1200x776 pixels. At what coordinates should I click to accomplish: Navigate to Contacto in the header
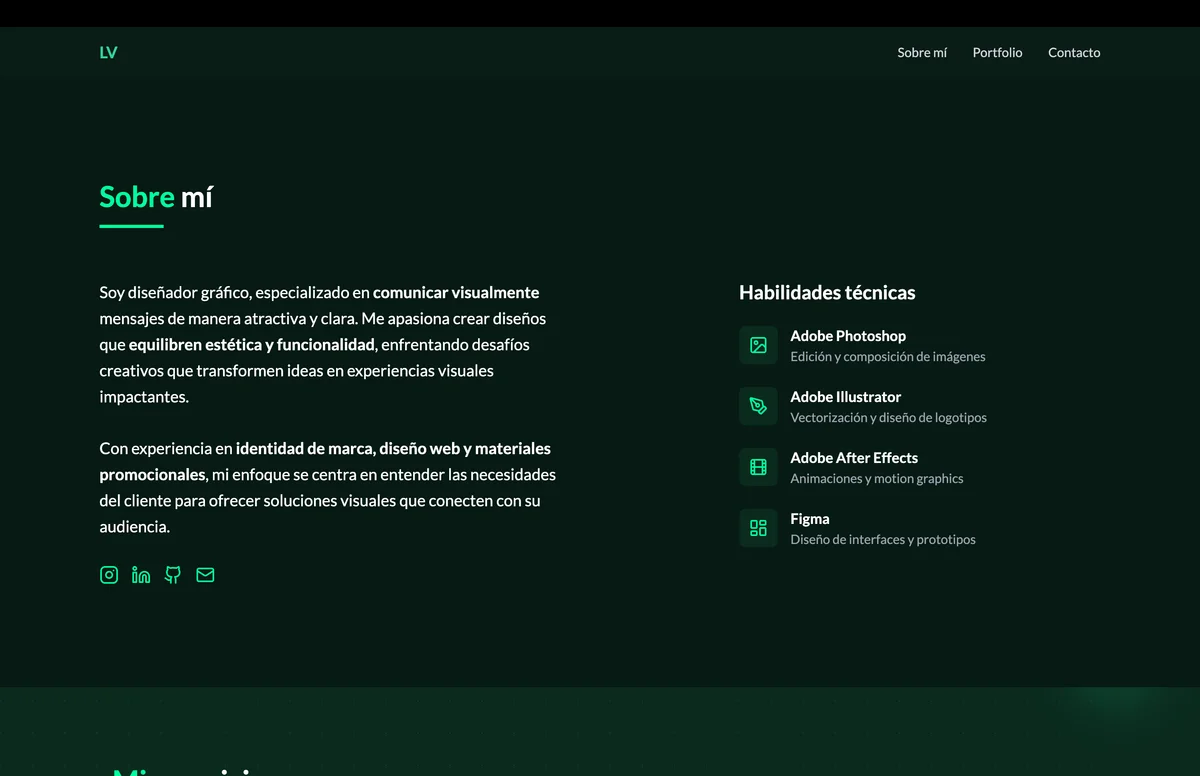tap(1074, 53)
